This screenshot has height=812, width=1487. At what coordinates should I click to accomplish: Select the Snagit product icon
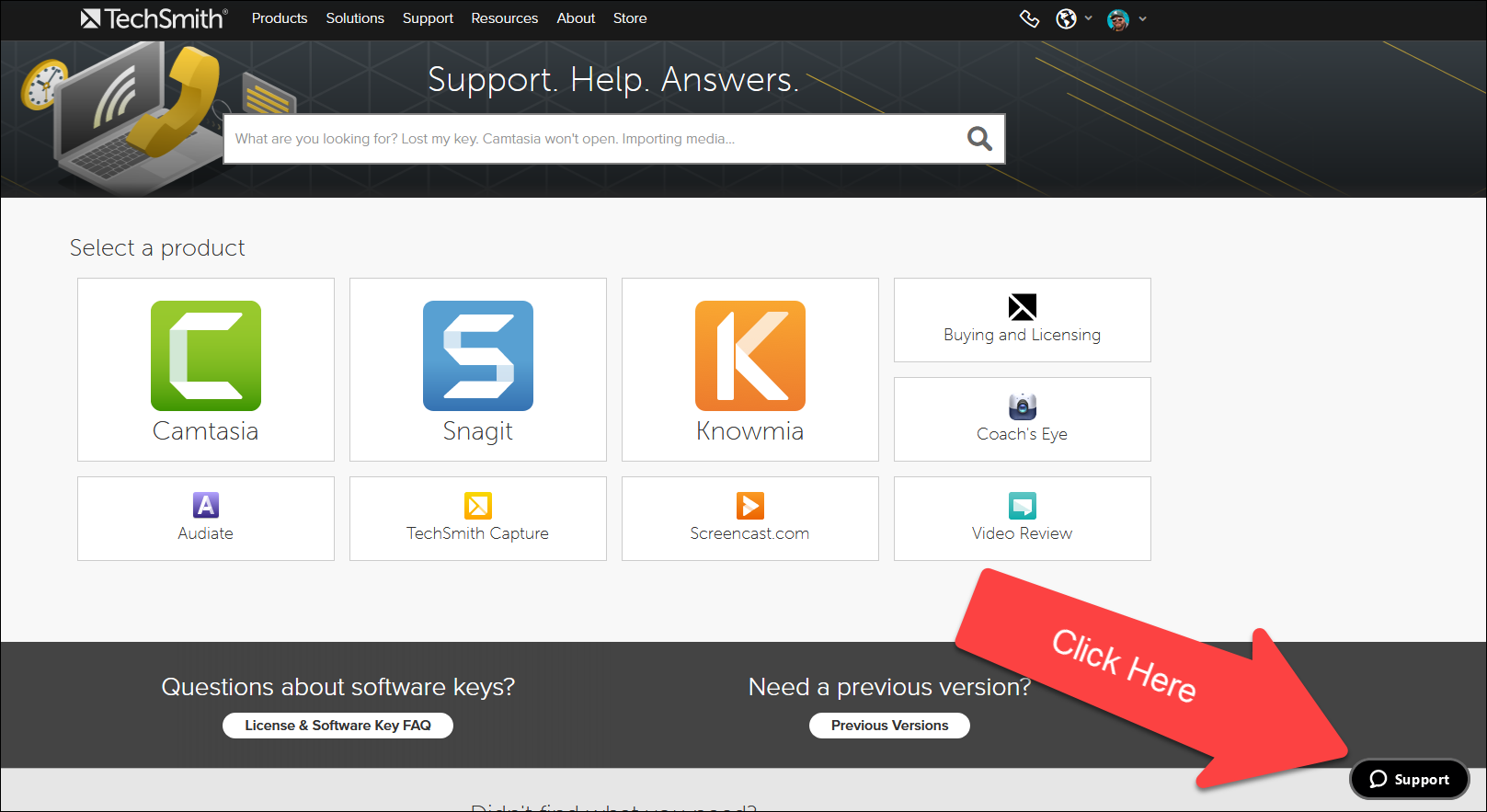[478, 356]
